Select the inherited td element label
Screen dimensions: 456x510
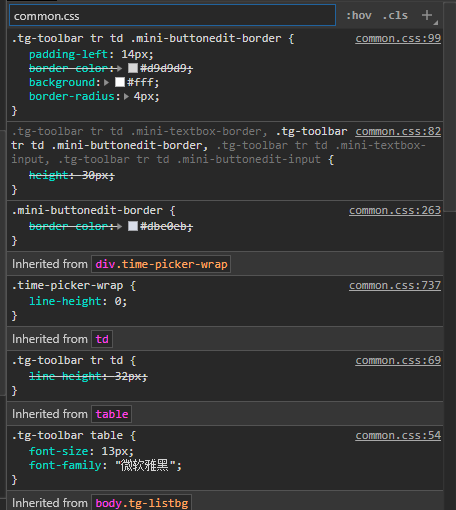tap(102, 339)
